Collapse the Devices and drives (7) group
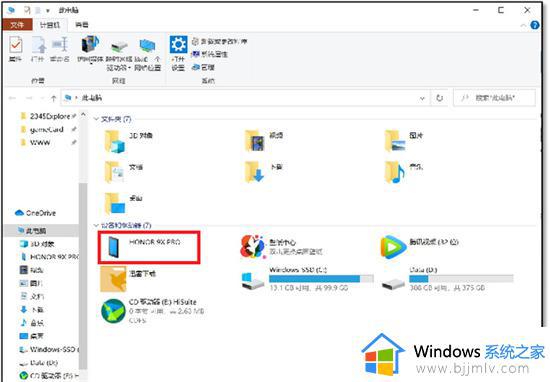Viewport: 550px width, 382px height. tap(96, 225)
